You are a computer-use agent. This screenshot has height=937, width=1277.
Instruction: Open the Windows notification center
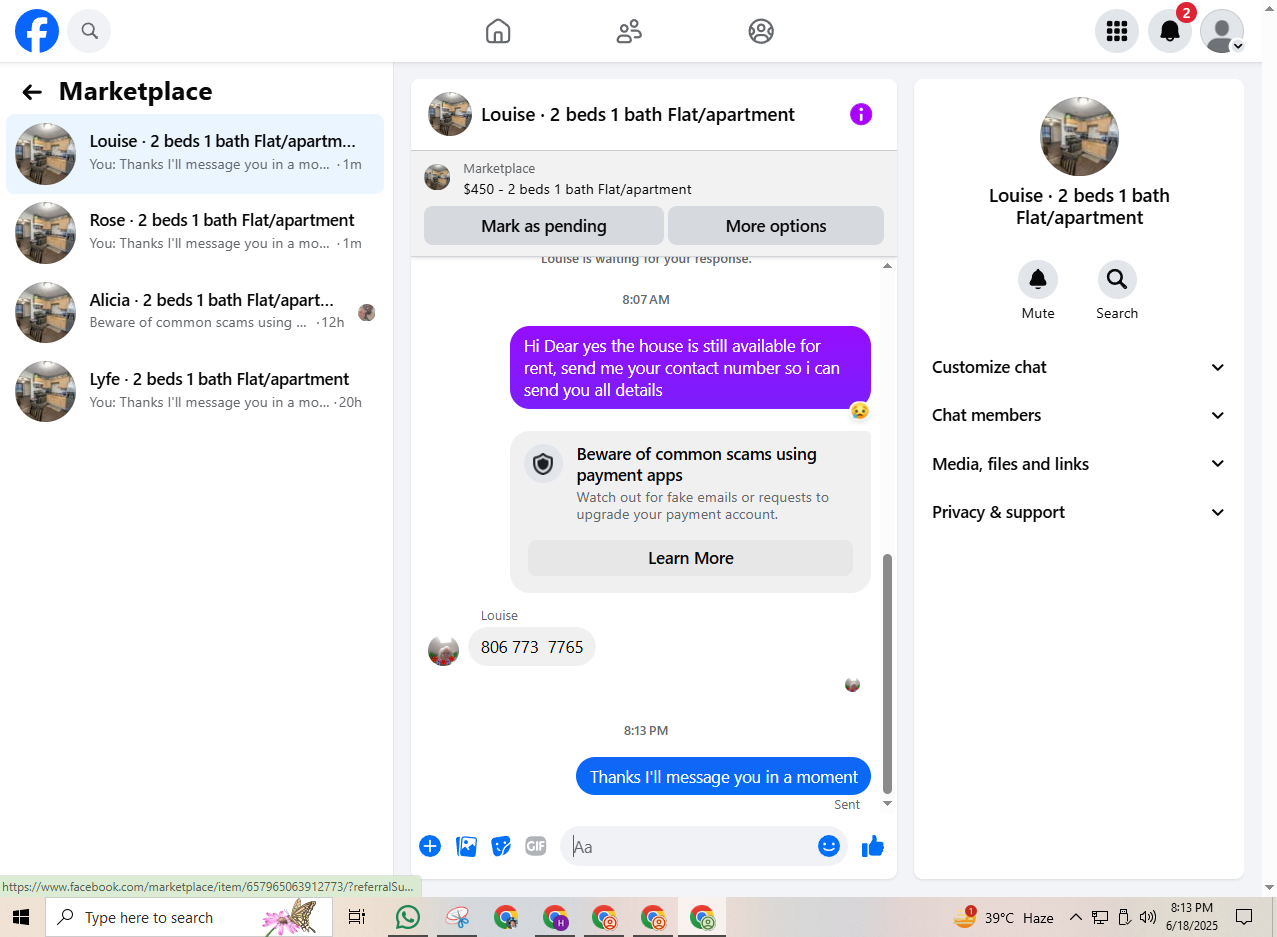point(1244,917)
